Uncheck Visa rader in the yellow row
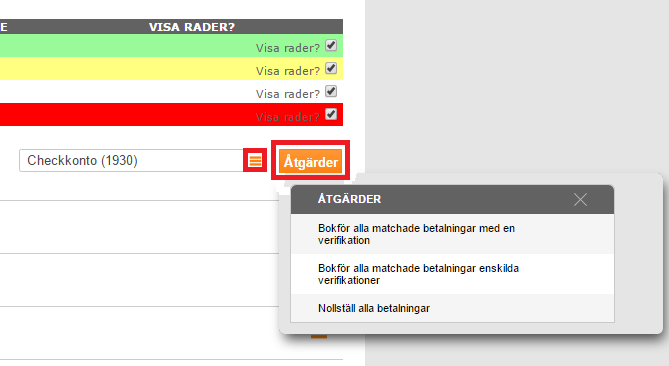This screenshot has height=366, width=669. (331, 68)
